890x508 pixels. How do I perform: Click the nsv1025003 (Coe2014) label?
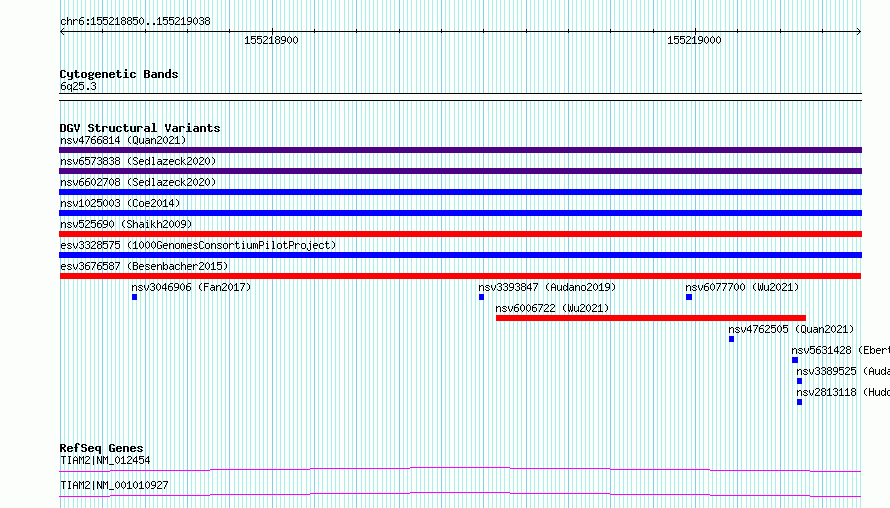(120, 203)
